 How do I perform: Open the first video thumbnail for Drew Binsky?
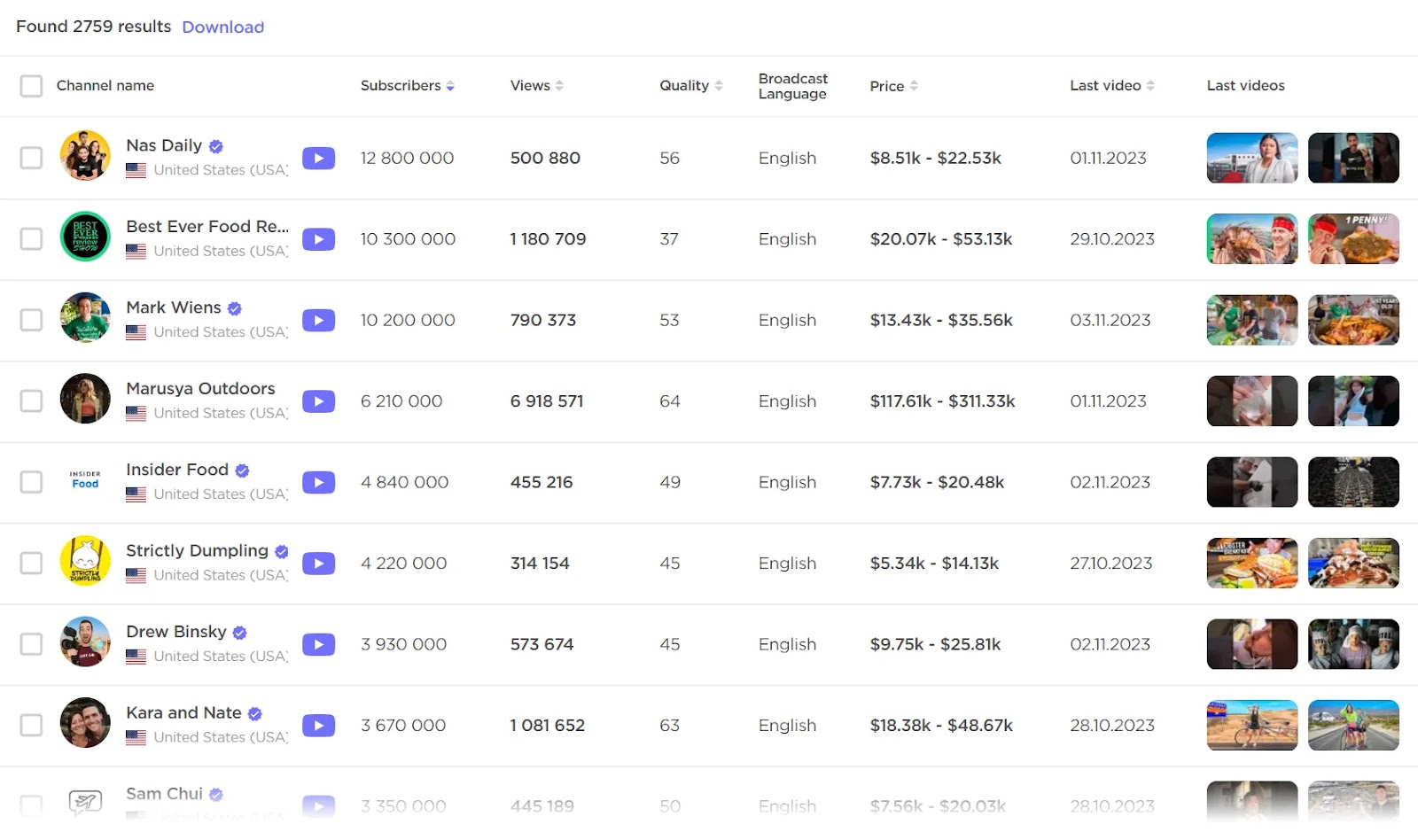pyautogui.click(x=1251, y=644)
